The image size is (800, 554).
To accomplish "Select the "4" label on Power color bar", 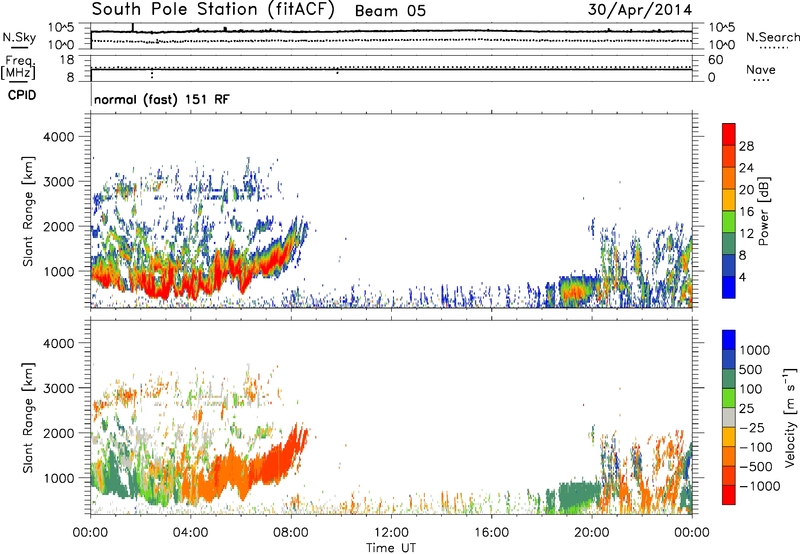I will [x=743, y=277].
